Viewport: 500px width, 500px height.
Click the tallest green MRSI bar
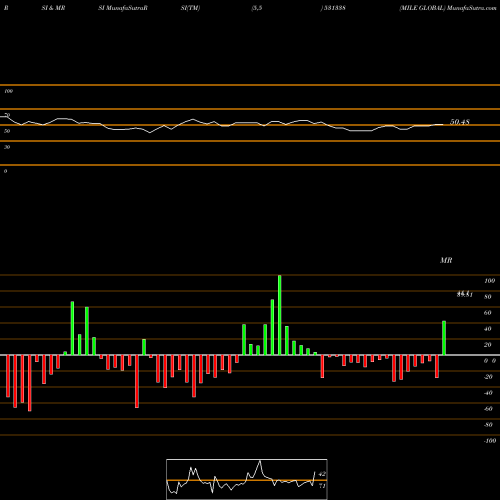click(279, 315)
